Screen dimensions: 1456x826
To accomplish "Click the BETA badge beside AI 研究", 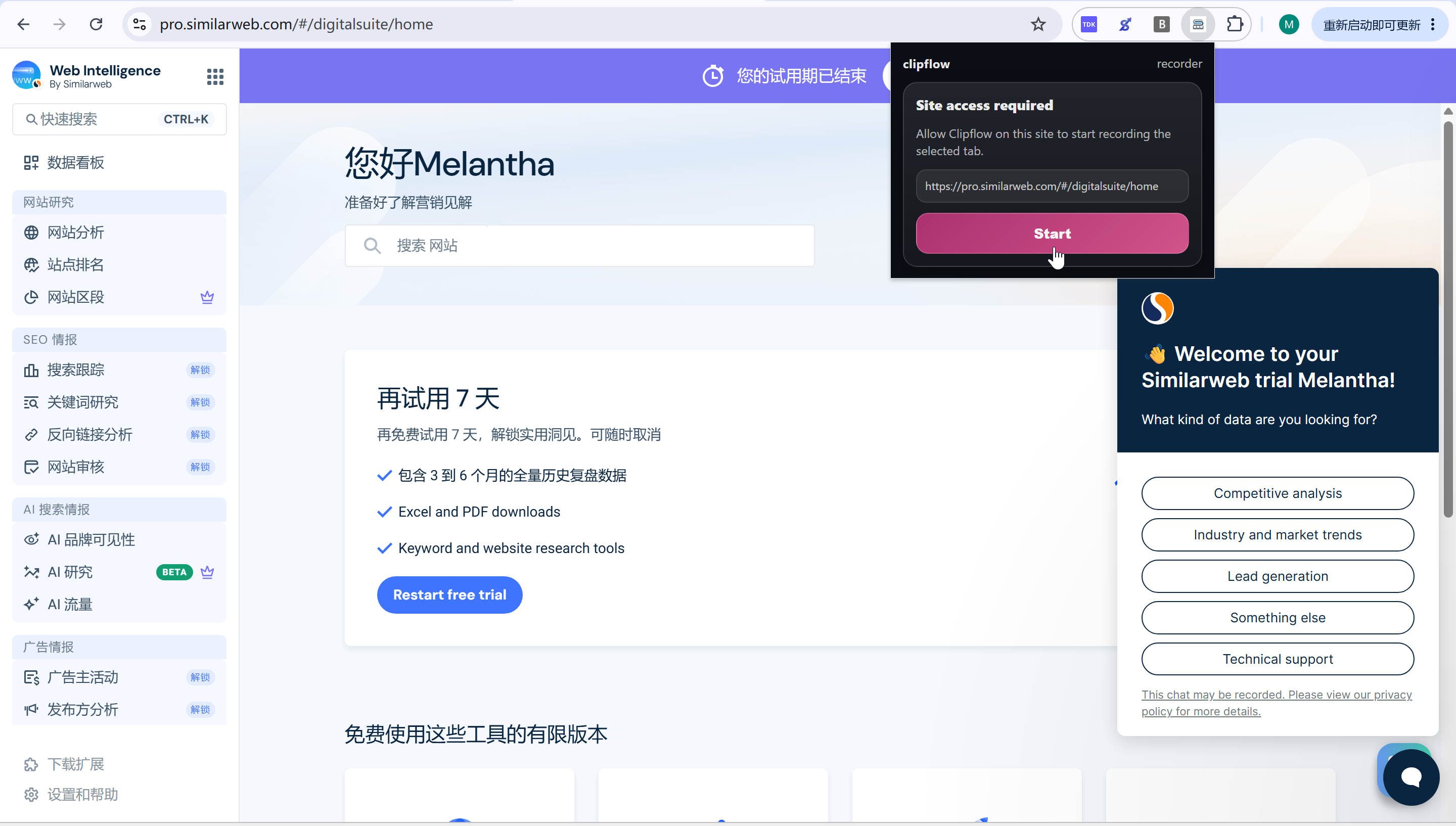I will pos(174,572).
